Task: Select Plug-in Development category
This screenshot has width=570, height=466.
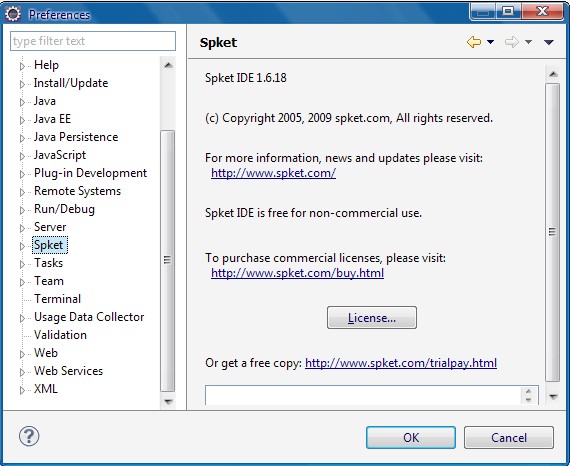Action: (91, 173)
